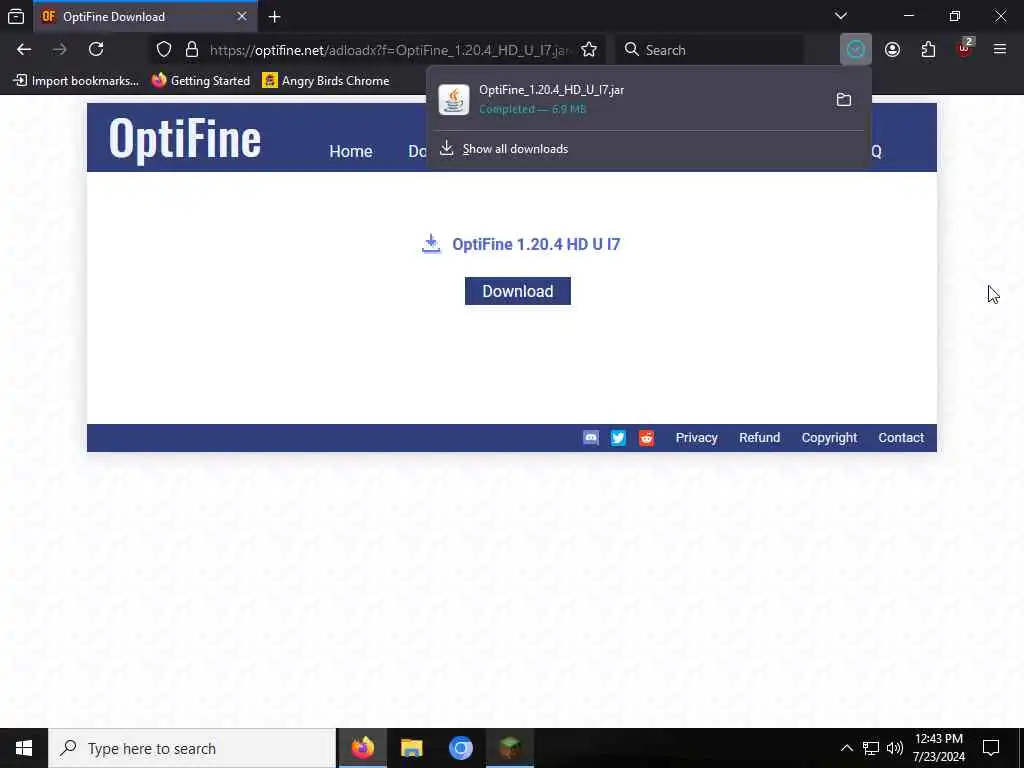Go to the Home nav item
The image size is (1024, 768).
[x=351, y=152]
